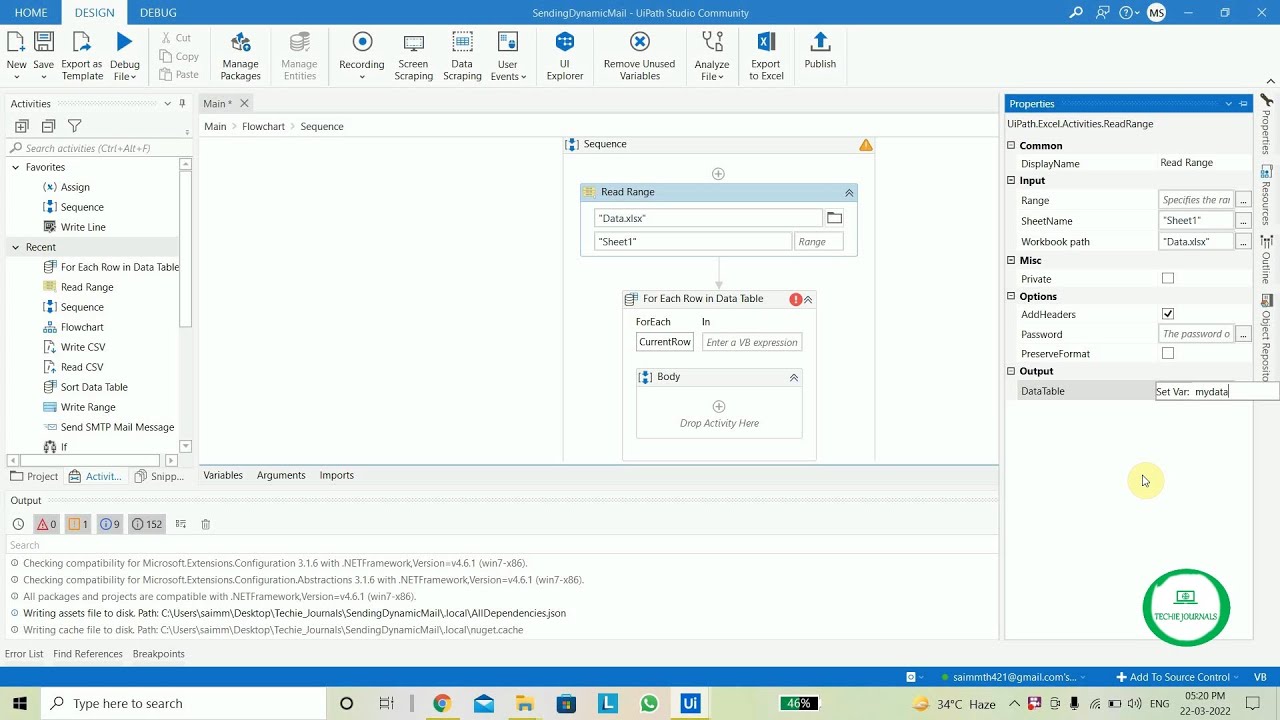The width and height of the screenshot is (1280, 720).
Task: Toggle warning messages filter in Output
Action: [x=77, y=524]
